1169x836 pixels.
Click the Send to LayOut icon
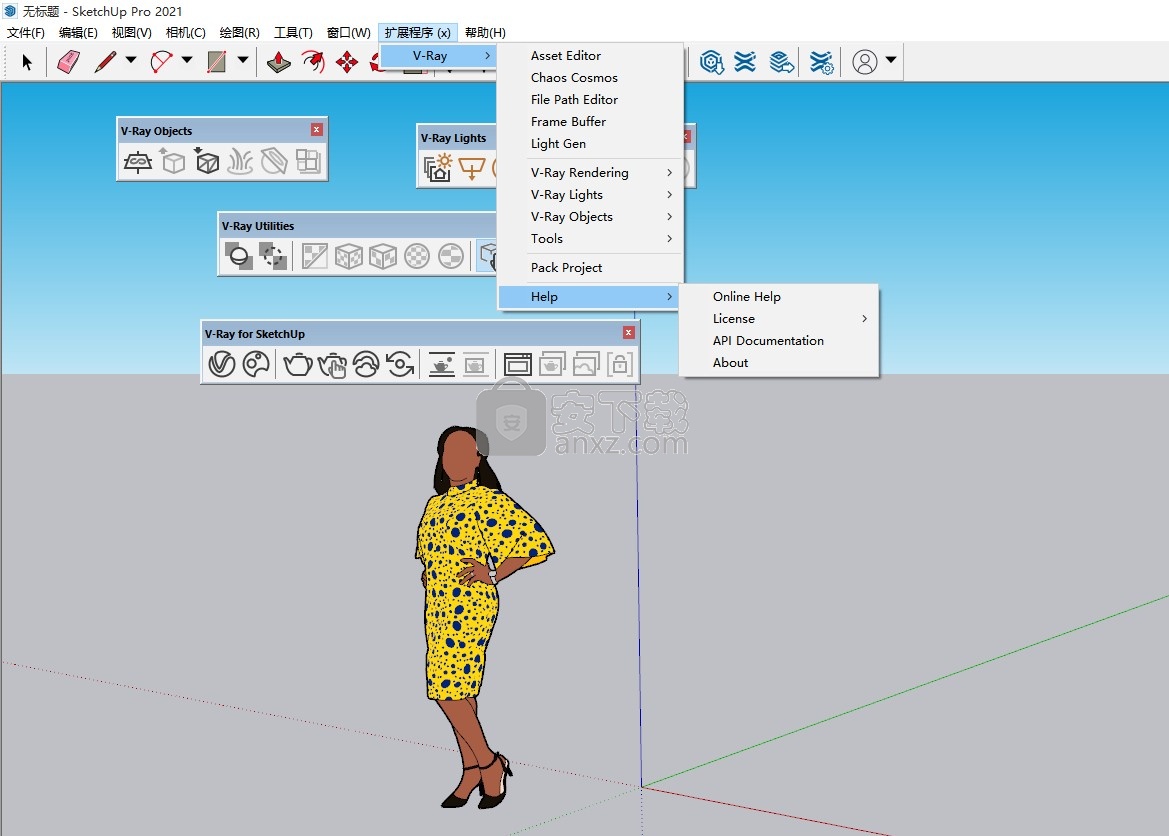click(x=781, y=62)
